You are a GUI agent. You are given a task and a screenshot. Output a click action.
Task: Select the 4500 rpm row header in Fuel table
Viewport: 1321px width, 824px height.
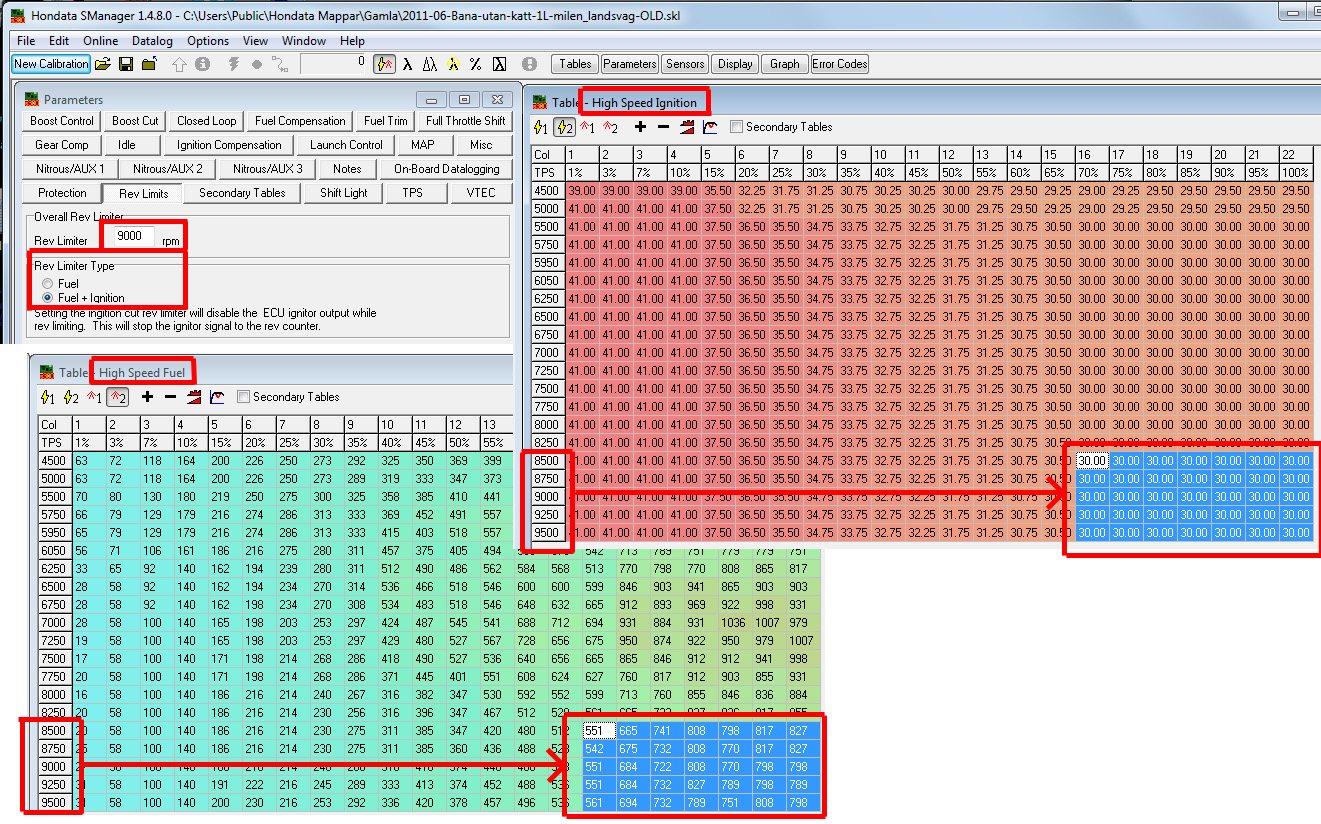click(x=55, y=461)
